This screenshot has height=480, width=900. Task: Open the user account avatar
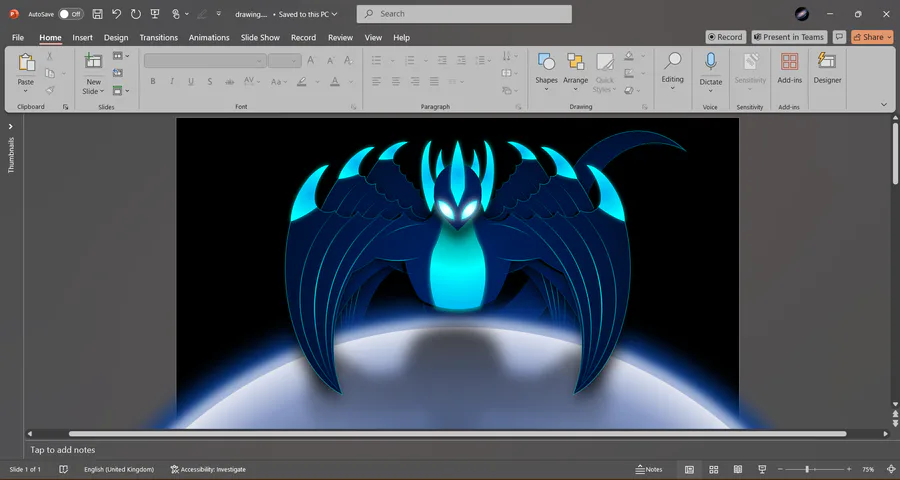pos(802,14)
